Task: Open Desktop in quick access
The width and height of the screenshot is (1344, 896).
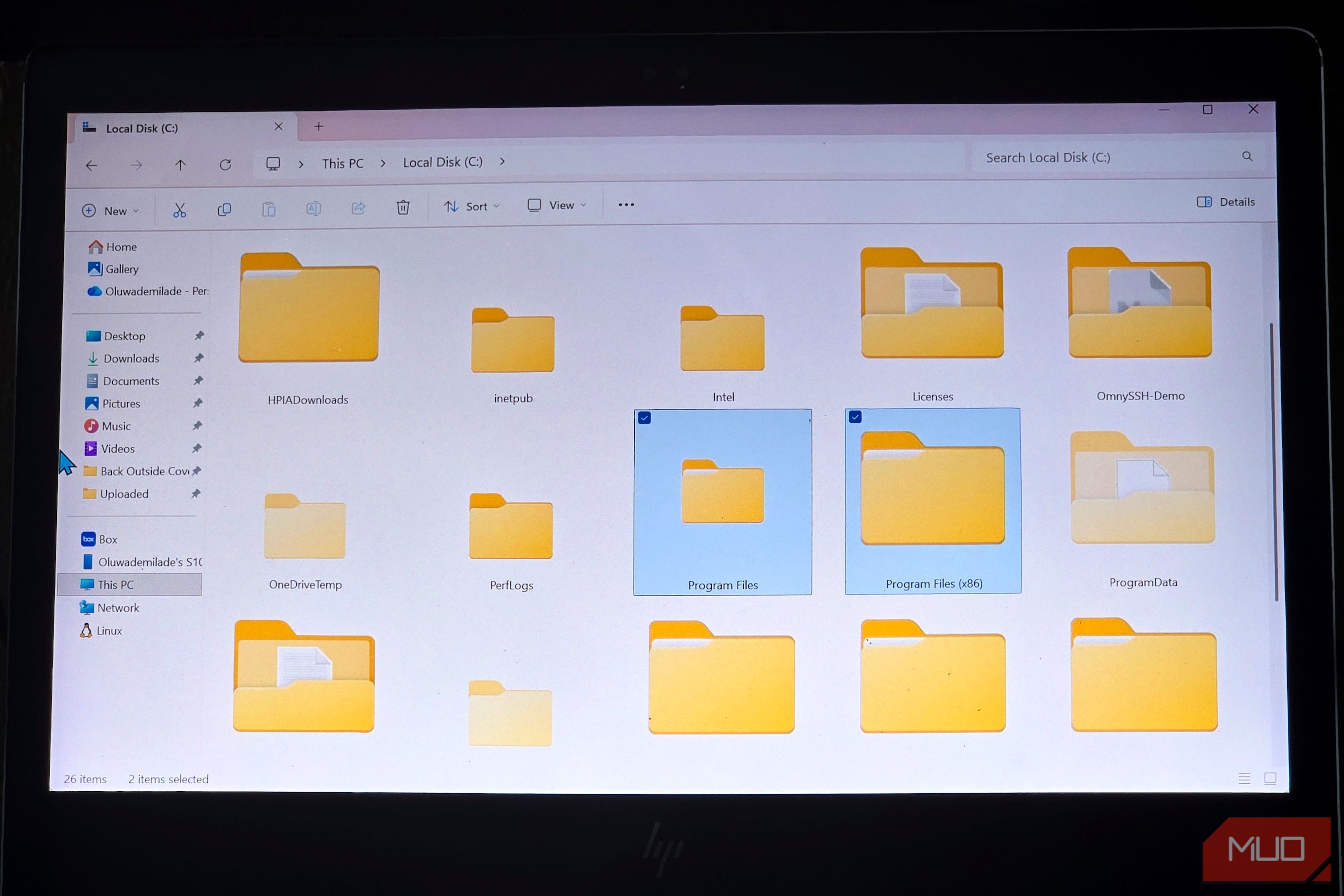Action: point(116,336)
